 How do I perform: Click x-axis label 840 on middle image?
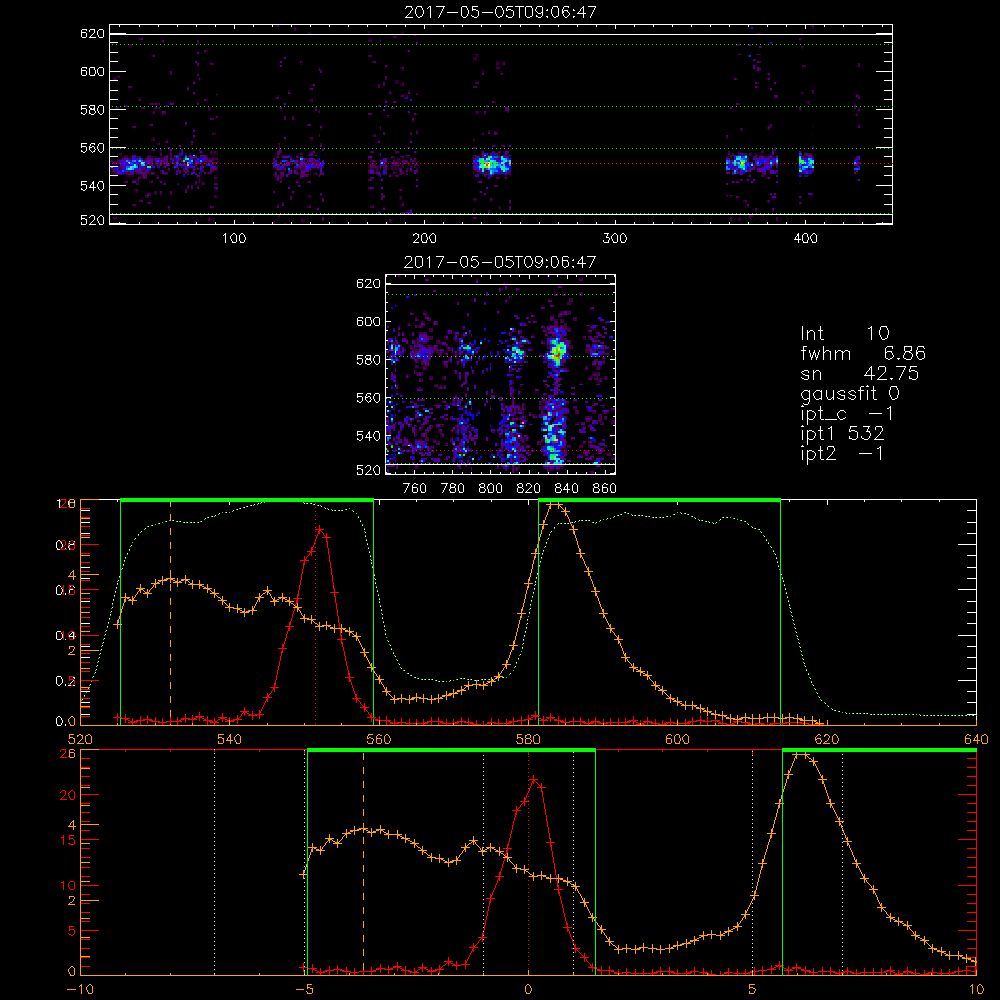(566, 489)
